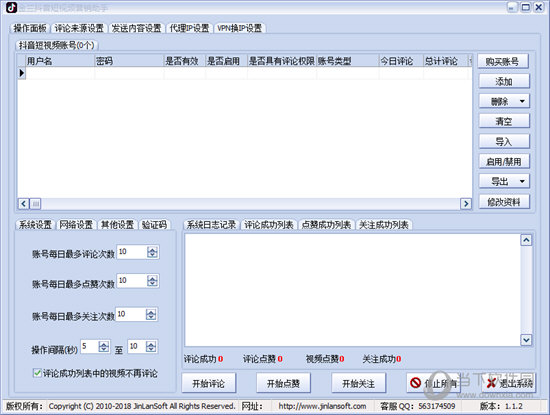Viewport: 550px width, 415px height.
Task: Click the Copyright JinLanSoft status text
Action: pos(142,406)
